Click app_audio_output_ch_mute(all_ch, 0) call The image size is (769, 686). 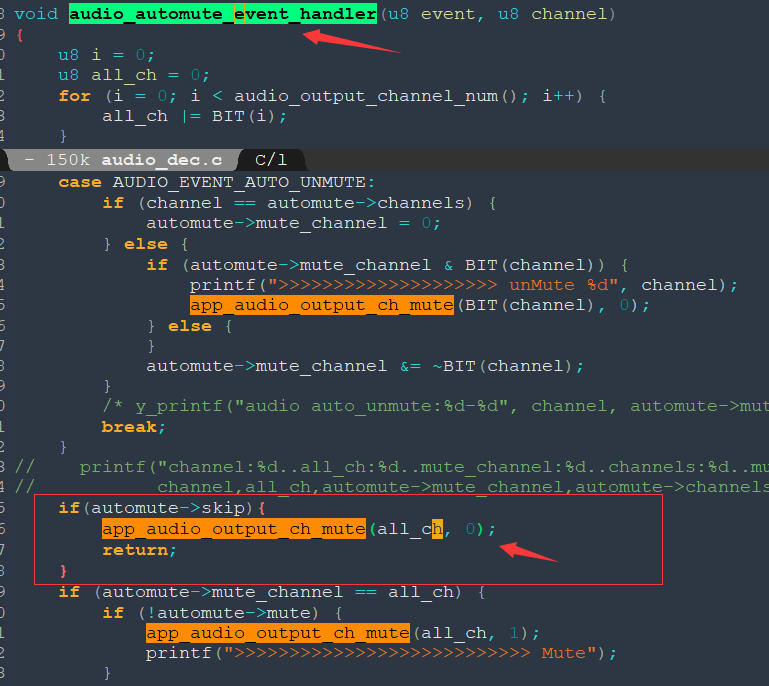[299, 529]
